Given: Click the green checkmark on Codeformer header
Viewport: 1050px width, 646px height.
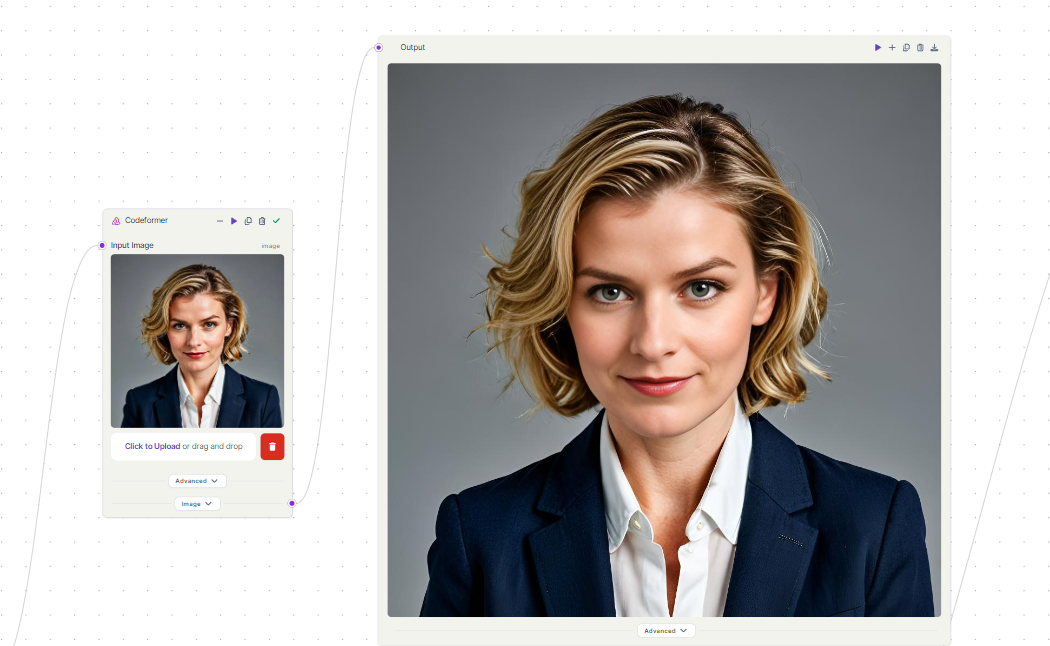Looking at the screenshot, I should click(x=277, y=221).
